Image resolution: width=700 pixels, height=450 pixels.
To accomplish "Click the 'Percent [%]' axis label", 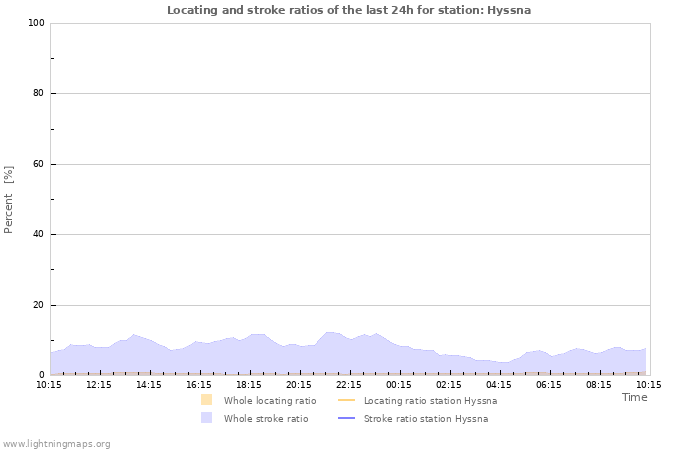I will pyautogui.click(x=8, y=200).
